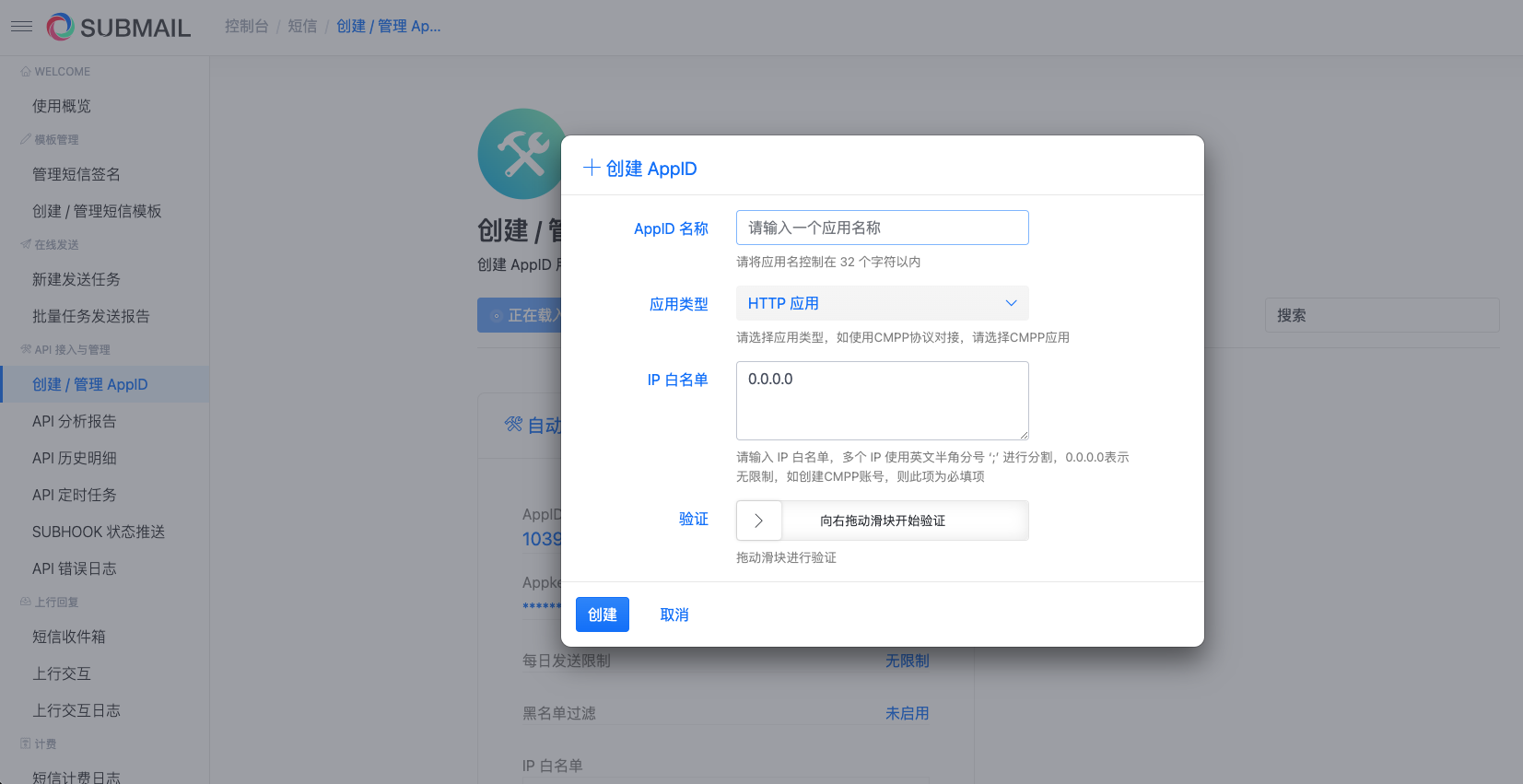Click the slider arrow handle for verification
The width and height of the screenshot is (1523, 784).
(759, 521)
